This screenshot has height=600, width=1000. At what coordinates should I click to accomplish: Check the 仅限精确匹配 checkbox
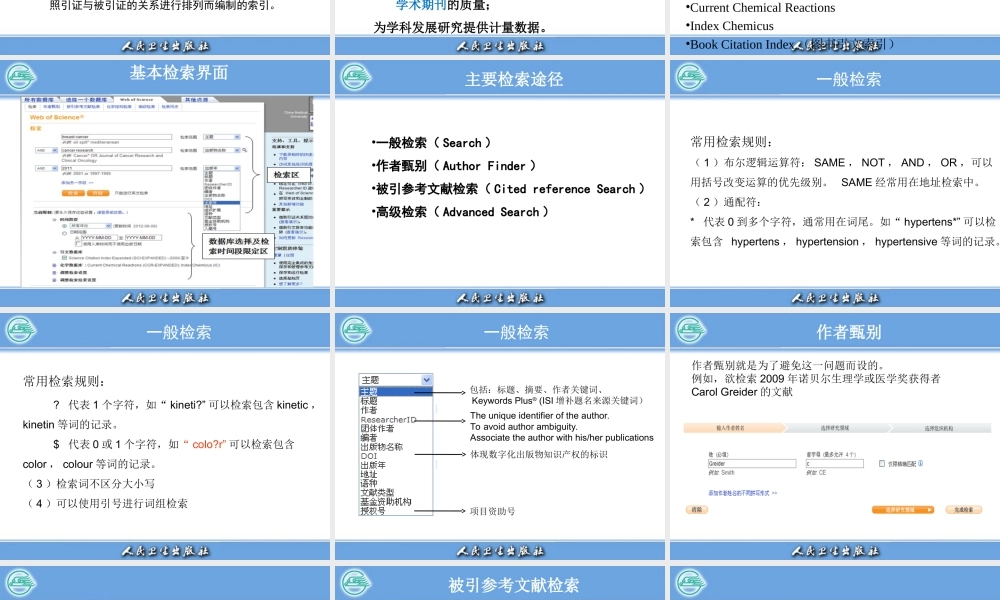(881, 463)
